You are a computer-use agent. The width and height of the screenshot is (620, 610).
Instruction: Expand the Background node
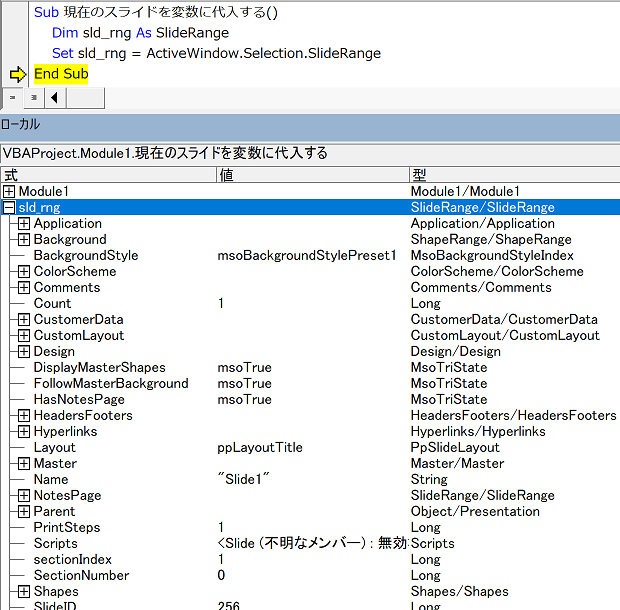click(x=24, y=239)
